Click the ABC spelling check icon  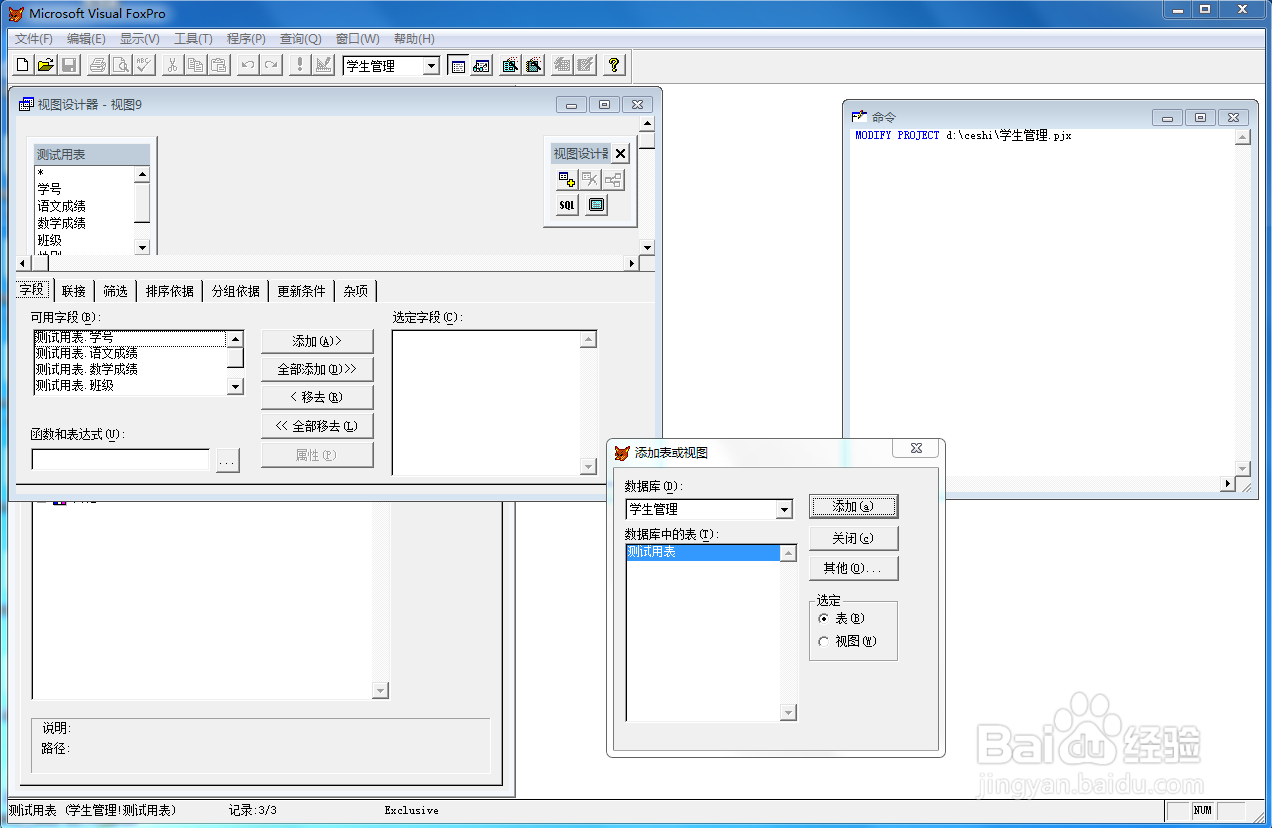143,65
